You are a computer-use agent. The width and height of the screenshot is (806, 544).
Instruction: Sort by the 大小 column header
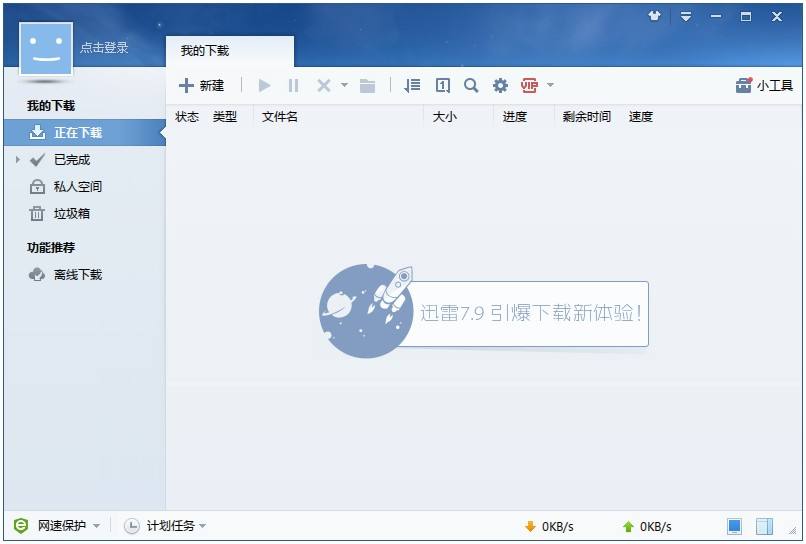click(x=445, y=117)
